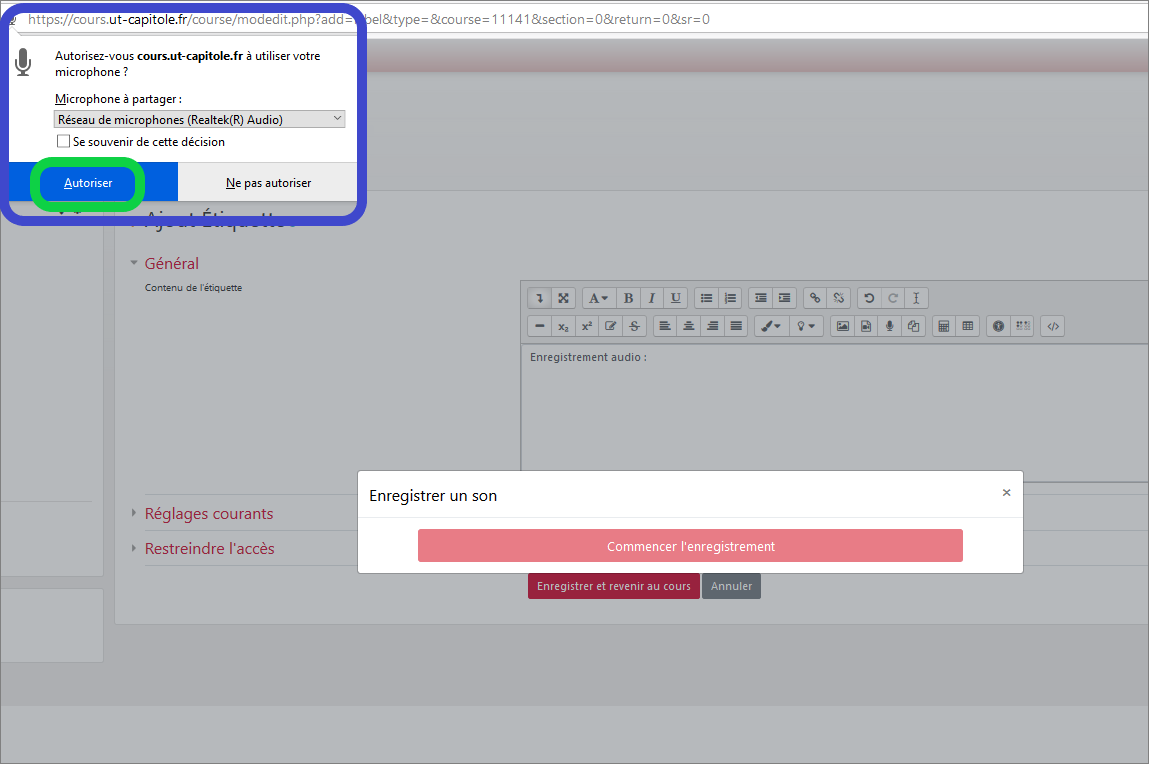The height and width of the screenshot is (764, 1149).
Task: Click the HTML source code icon
Action: point(1052,326)
